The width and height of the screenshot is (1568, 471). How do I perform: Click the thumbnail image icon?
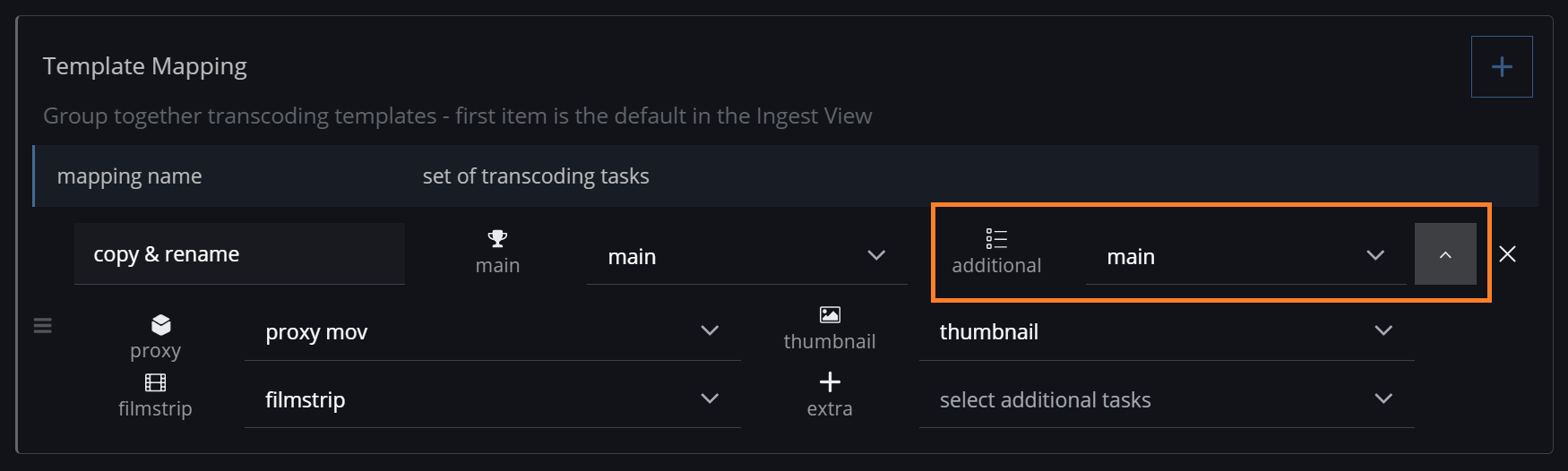830,314
